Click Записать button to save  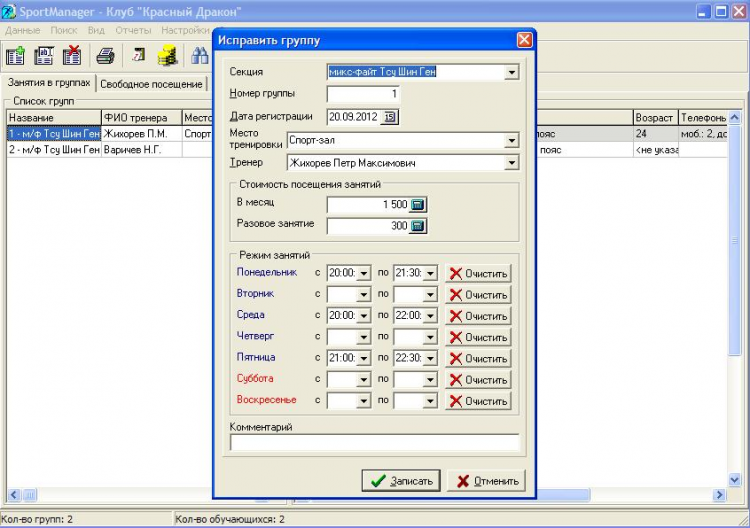point(401,481)
